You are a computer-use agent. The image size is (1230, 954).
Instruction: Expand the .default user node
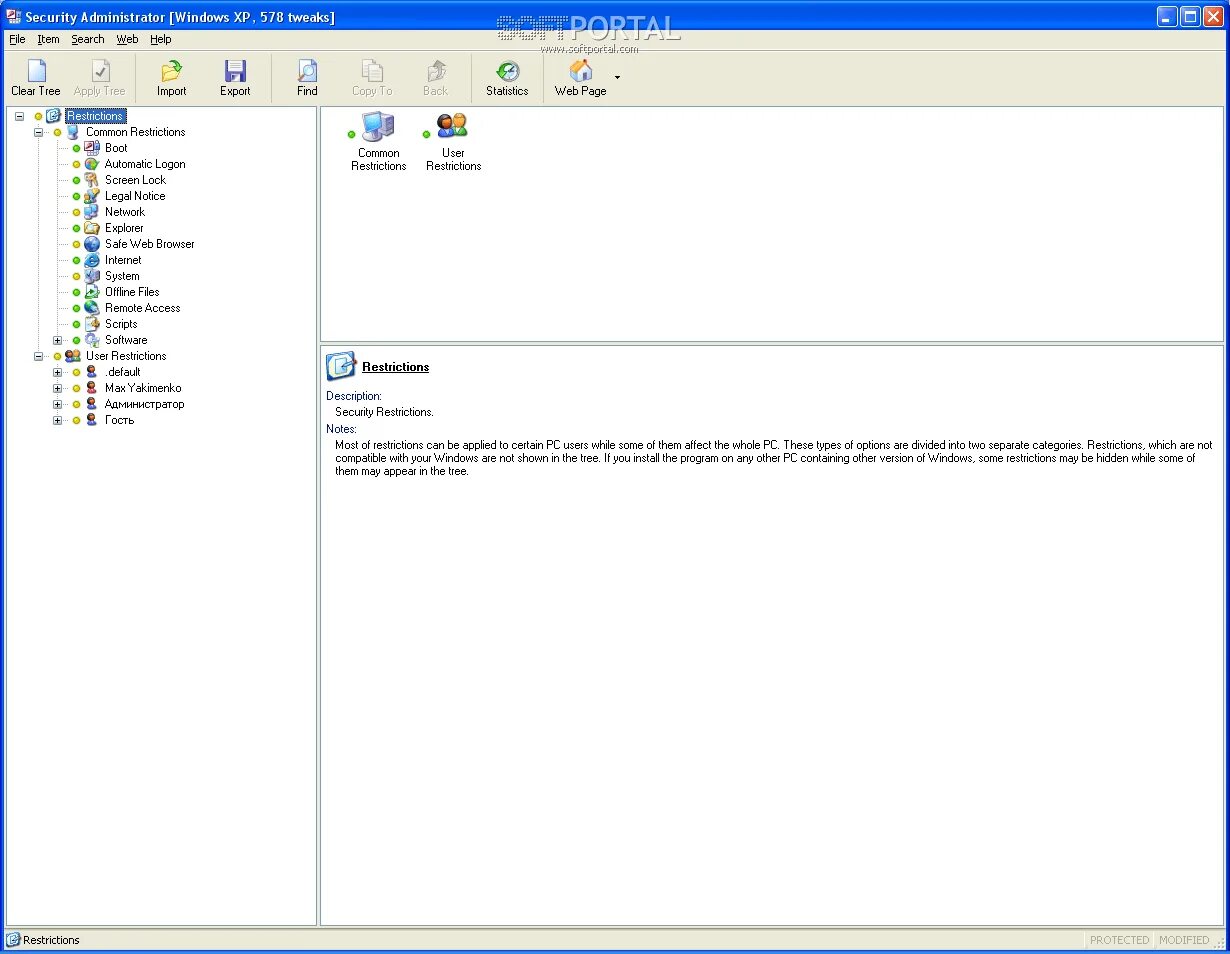[x=57, y=372]
